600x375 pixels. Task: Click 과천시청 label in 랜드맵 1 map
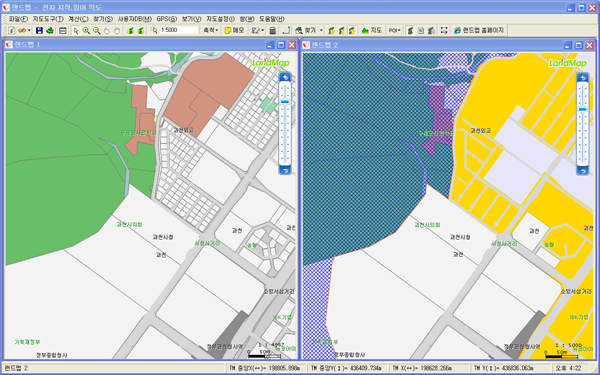point(163,237)
